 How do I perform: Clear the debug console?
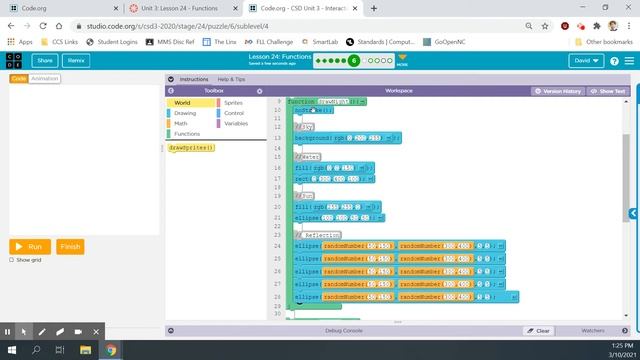click(539, 331)
